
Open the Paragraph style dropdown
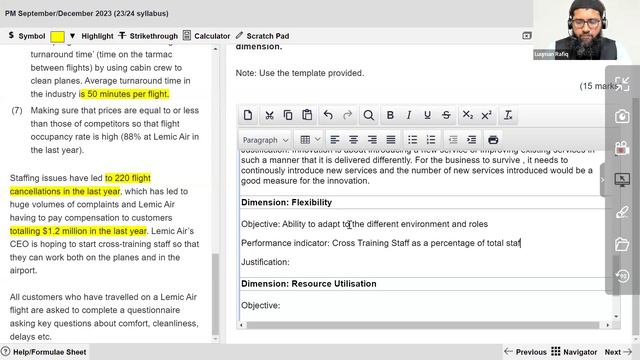pyautogui.click(x=265, y=140)
